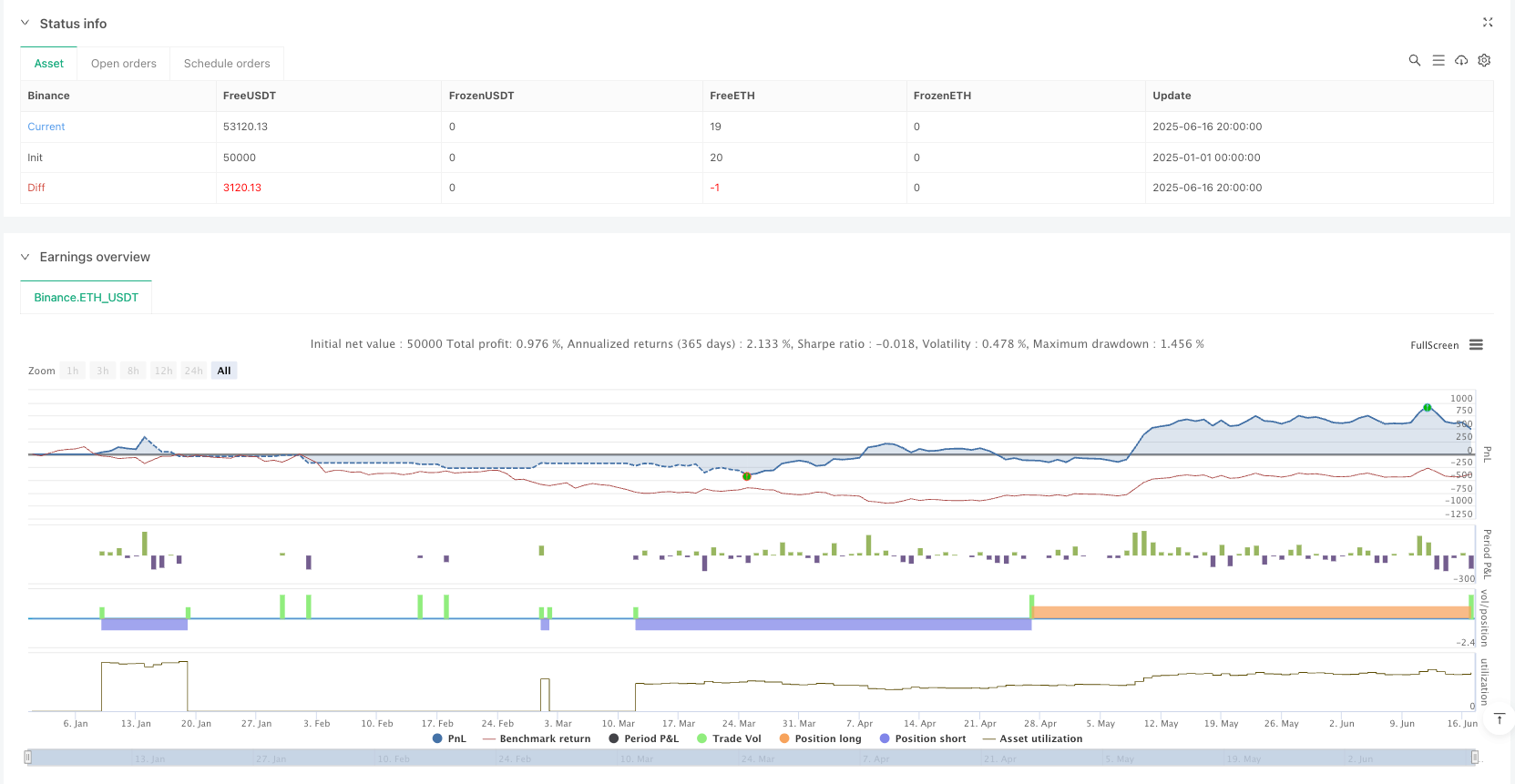The width and height of the screenshot is (1515, 784).
Task: Collapse the Status info section
Action: tap(26, 24)
